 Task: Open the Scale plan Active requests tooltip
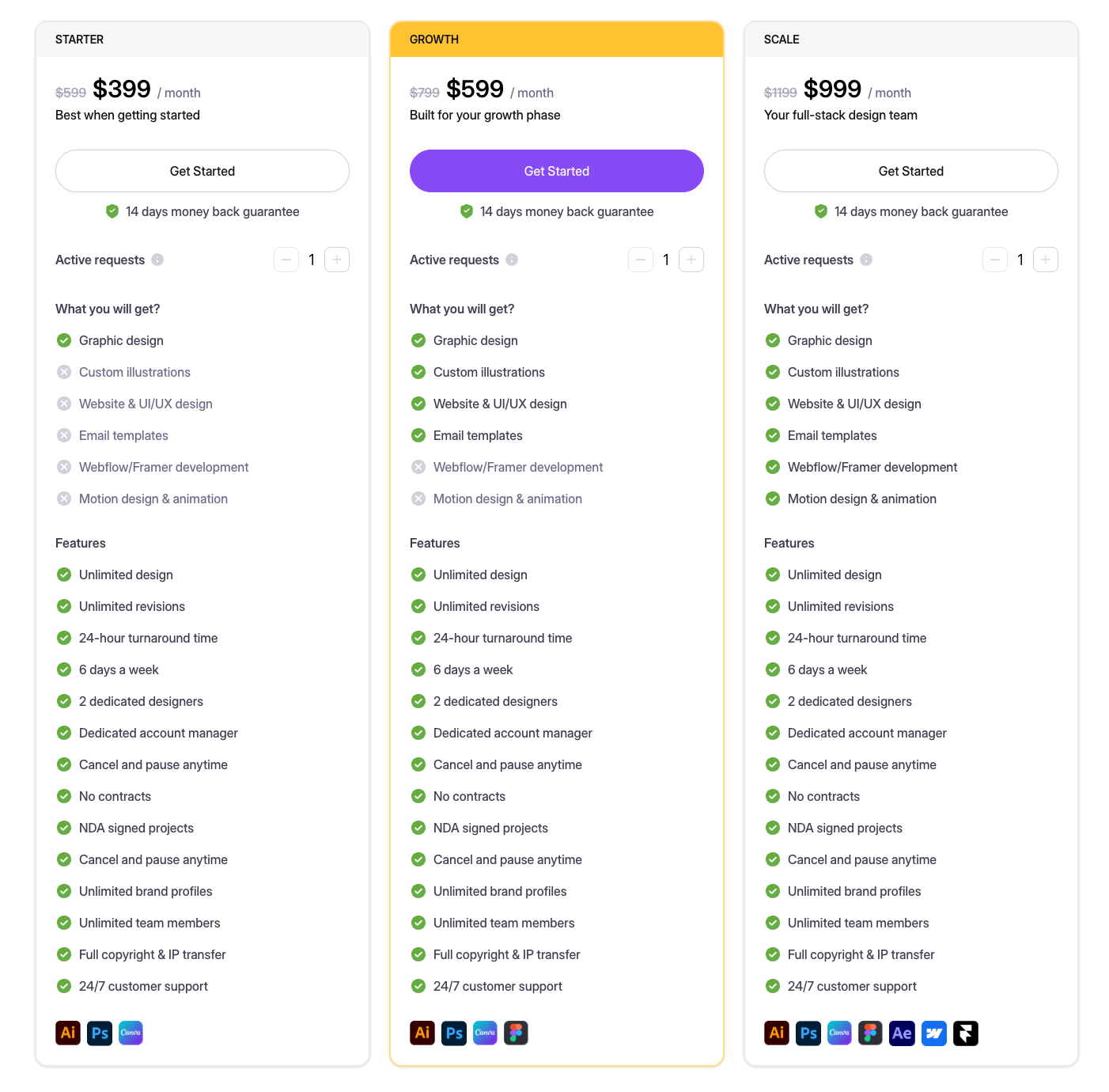coord(866,260)
